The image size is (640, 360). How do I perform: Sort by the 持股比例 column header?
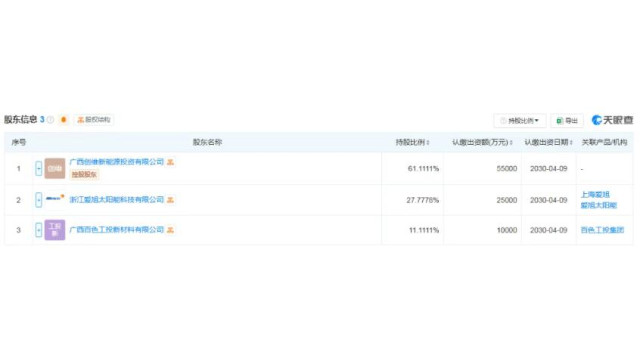point(412,142)
